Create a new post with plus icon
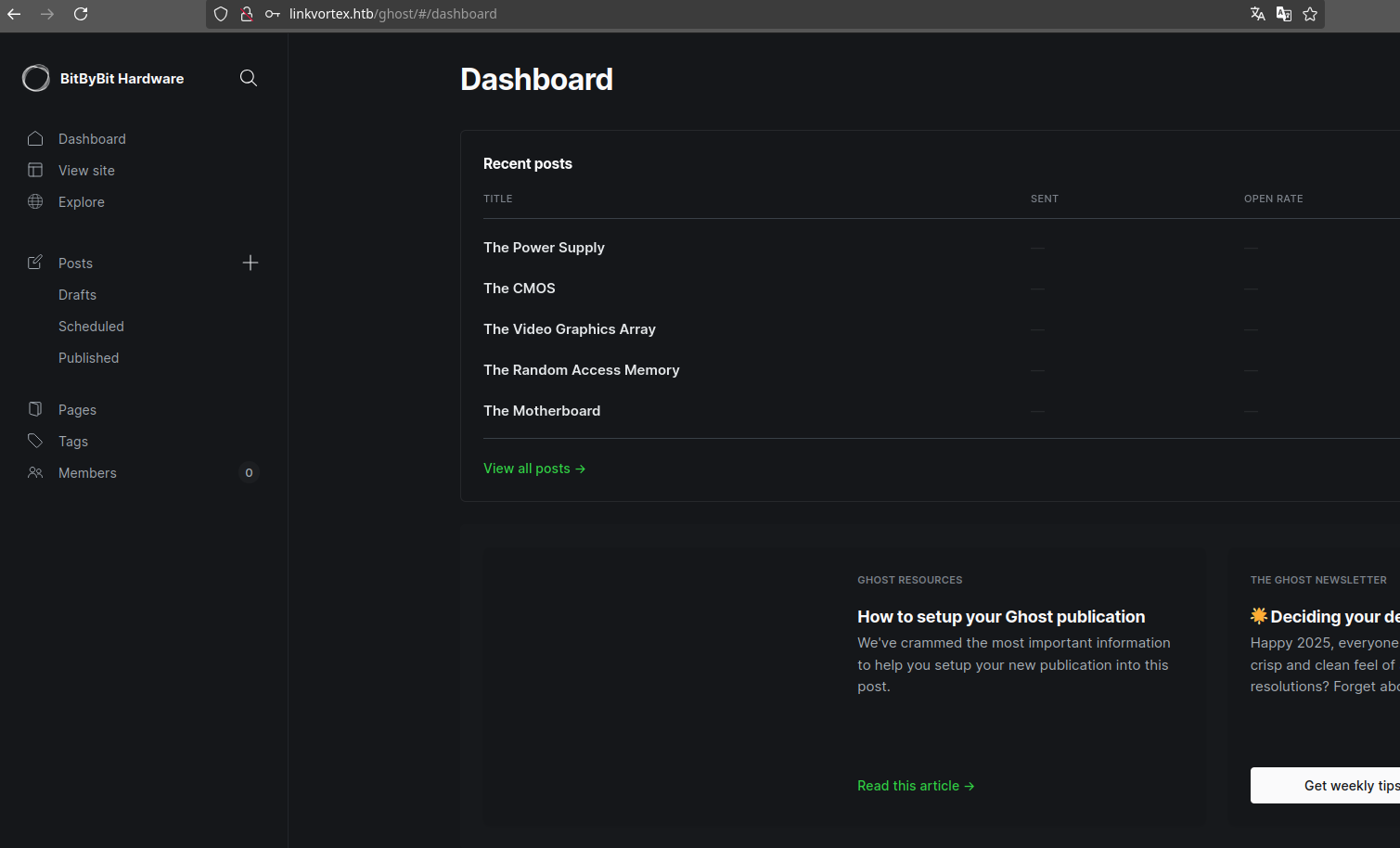1400x848 pixels. (x=250, y=263)
